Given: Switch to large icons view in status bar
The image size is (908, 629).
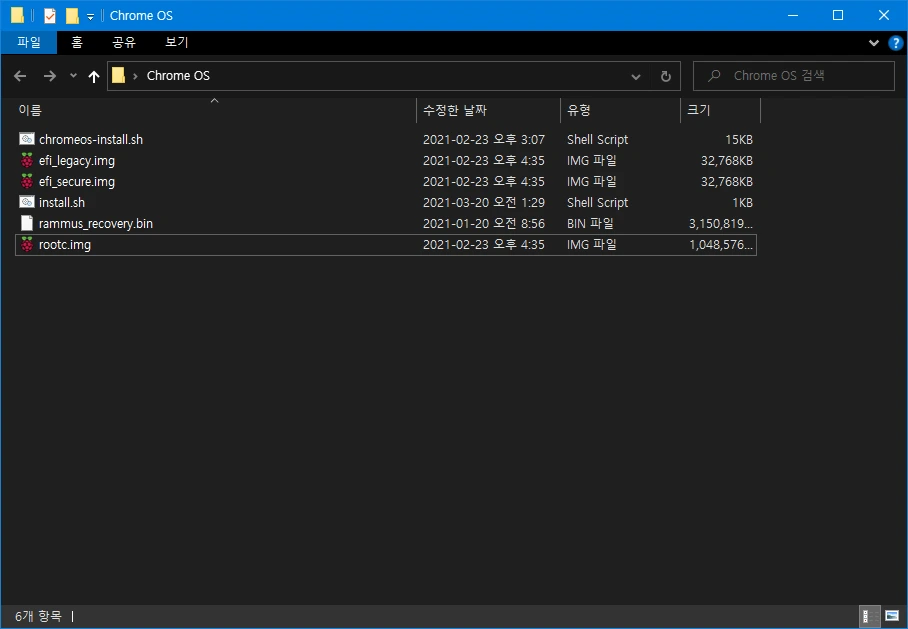Looking at the screenshot, I should point(892,616).
